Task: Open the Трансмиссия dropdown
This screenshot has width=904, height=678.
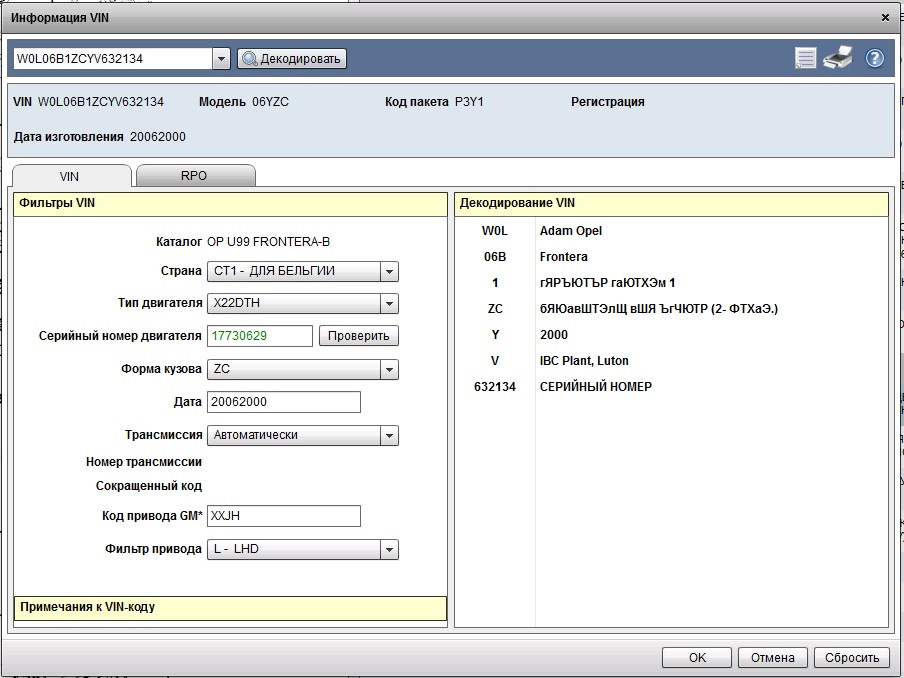Action: (303, 435)
